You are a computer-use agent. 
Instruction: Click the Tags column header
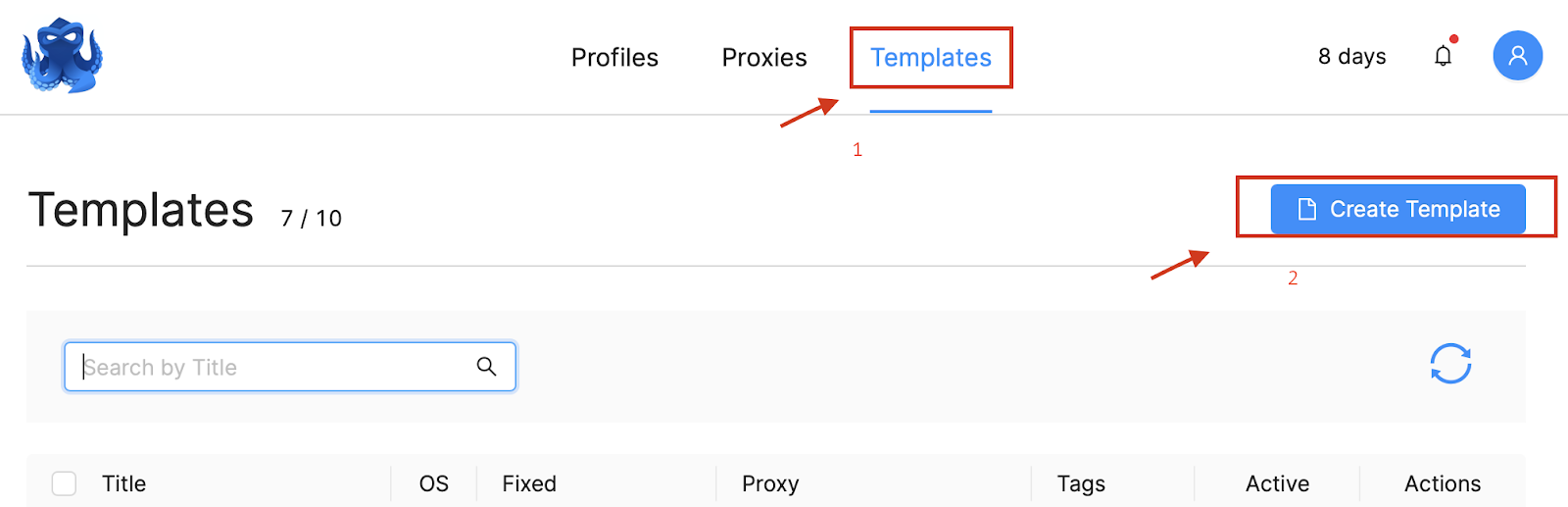(x=1081, y=483)
